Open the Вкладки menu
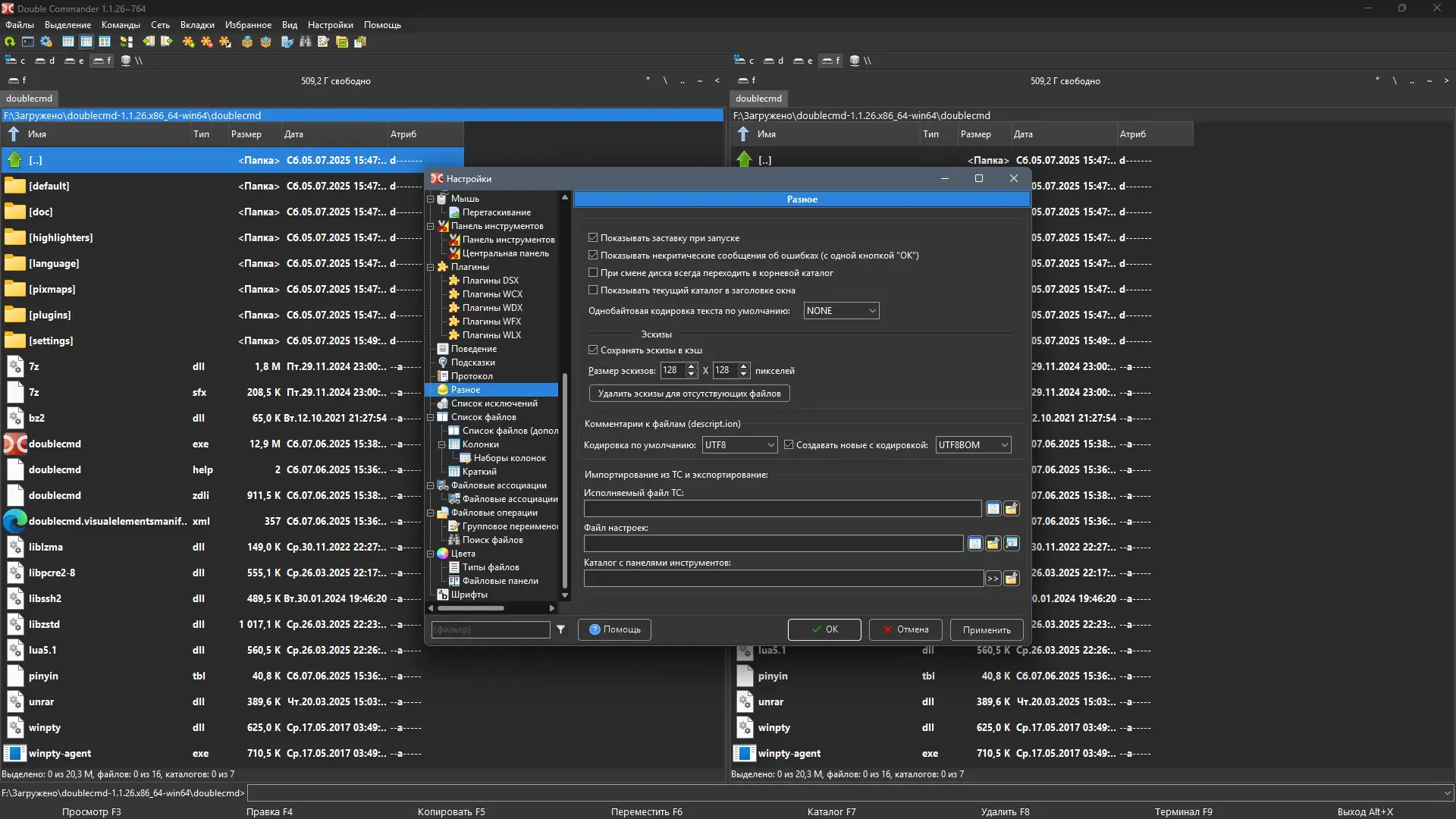1456x819 pixels. click(196, 24)
